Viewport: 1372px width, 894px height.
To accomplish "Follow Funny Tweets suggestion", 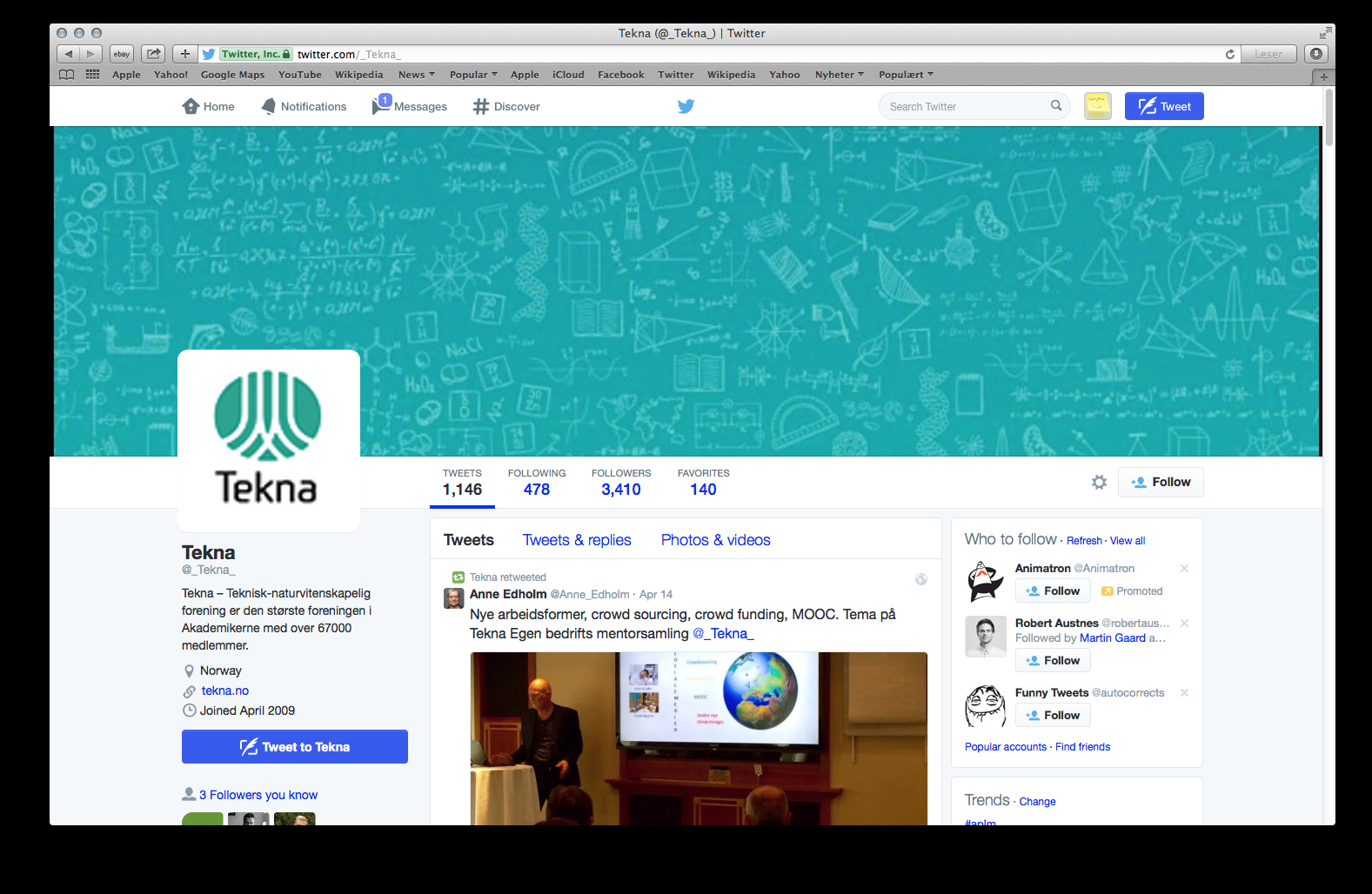I will click(x=1053, y=715).
